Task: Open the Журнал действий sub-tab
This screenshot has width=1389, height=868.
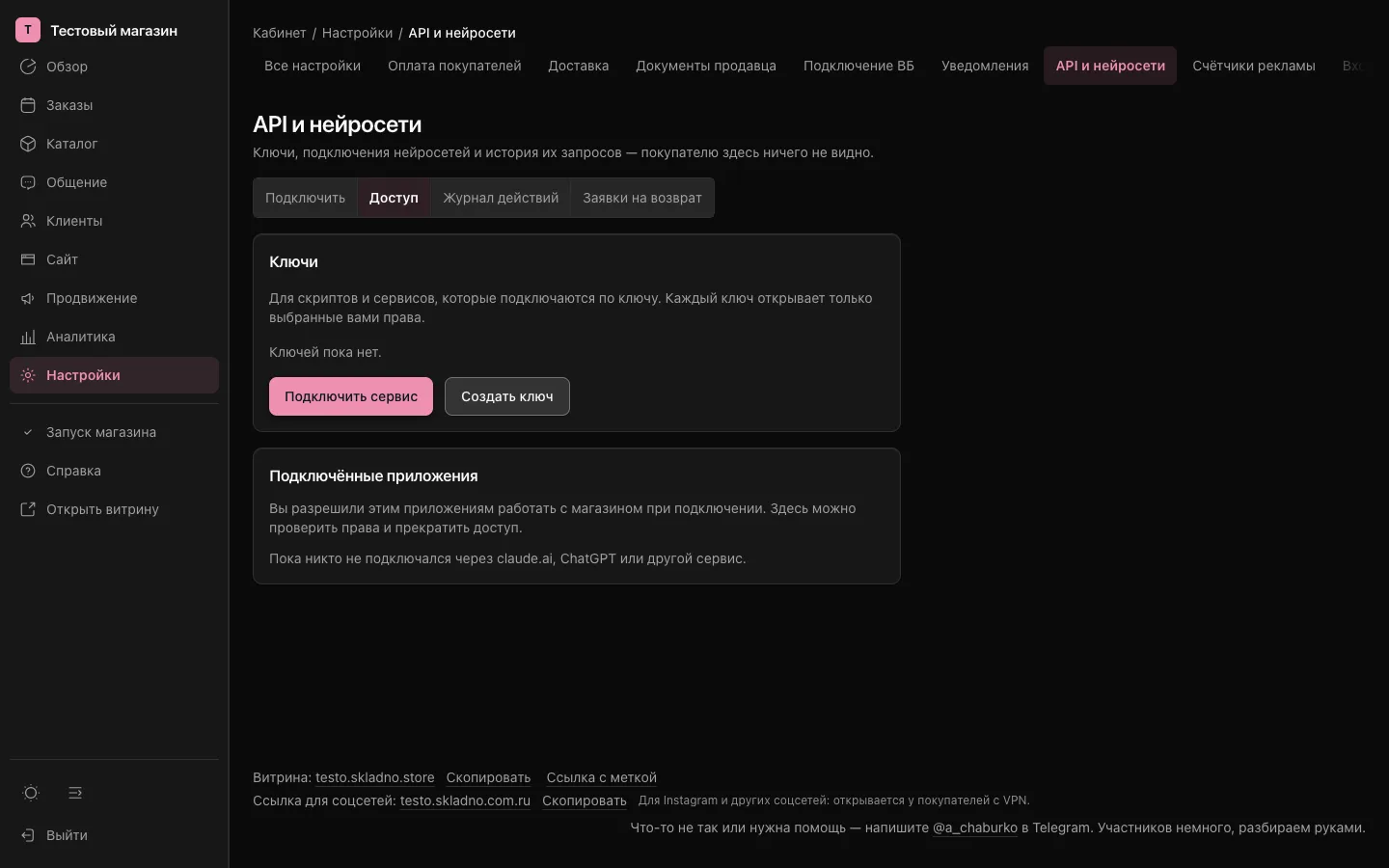Action: pyautogui.click(x=501, y=198)
